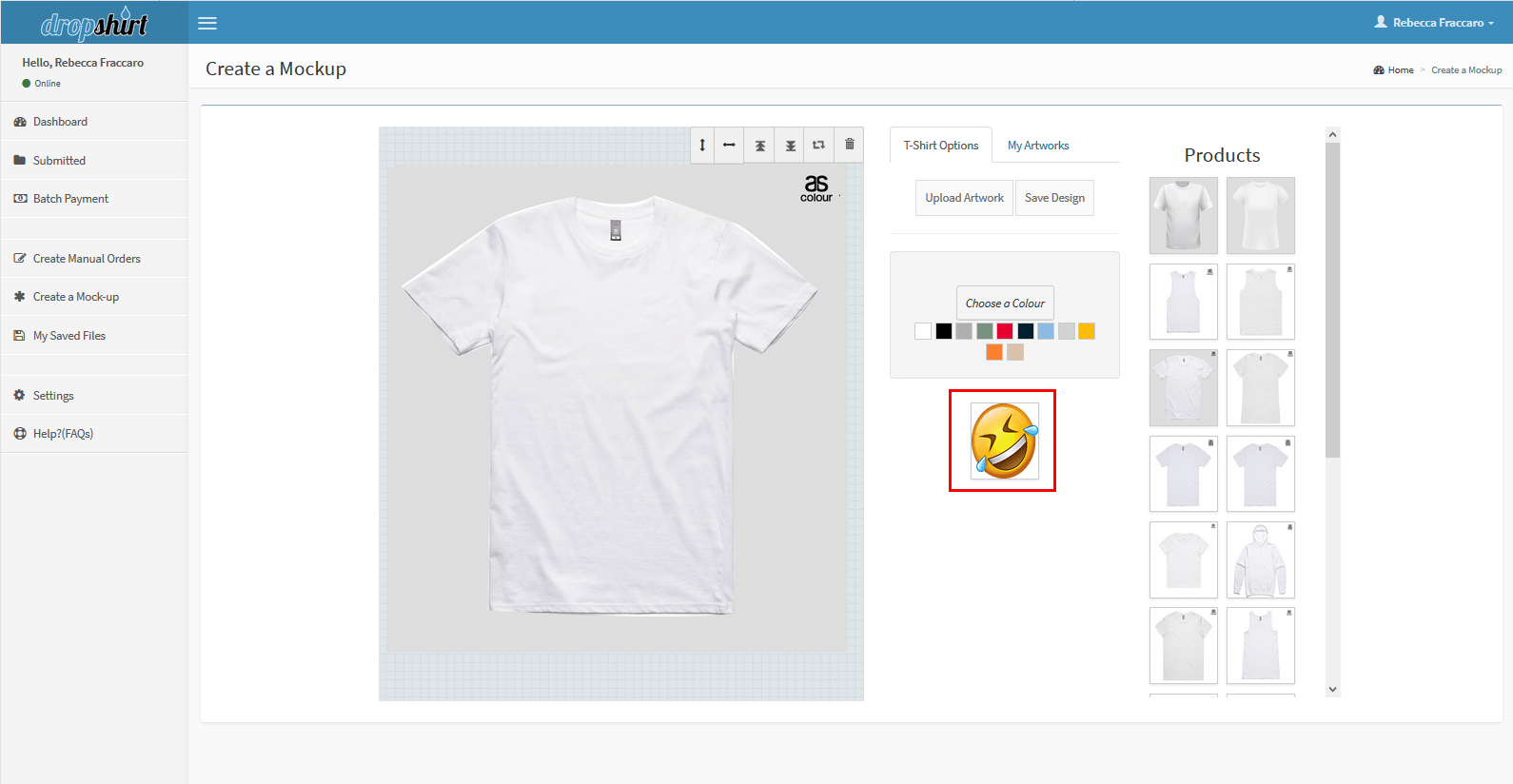Select the hoodie product thumbnail

pyautogui.click(x=1261, y=560)
